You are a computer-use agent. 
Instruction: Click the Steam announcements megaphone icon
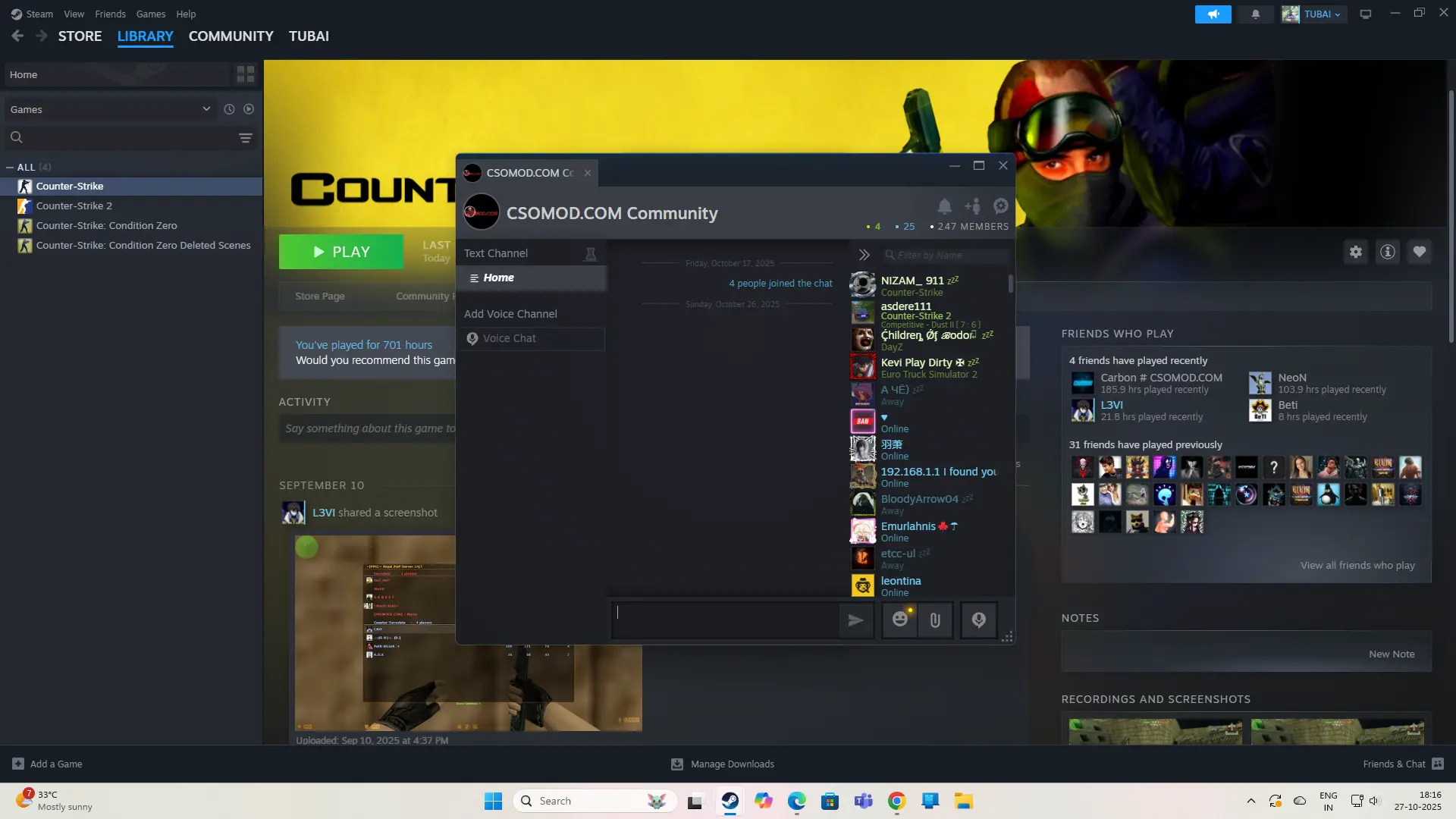pos(1213,14)
